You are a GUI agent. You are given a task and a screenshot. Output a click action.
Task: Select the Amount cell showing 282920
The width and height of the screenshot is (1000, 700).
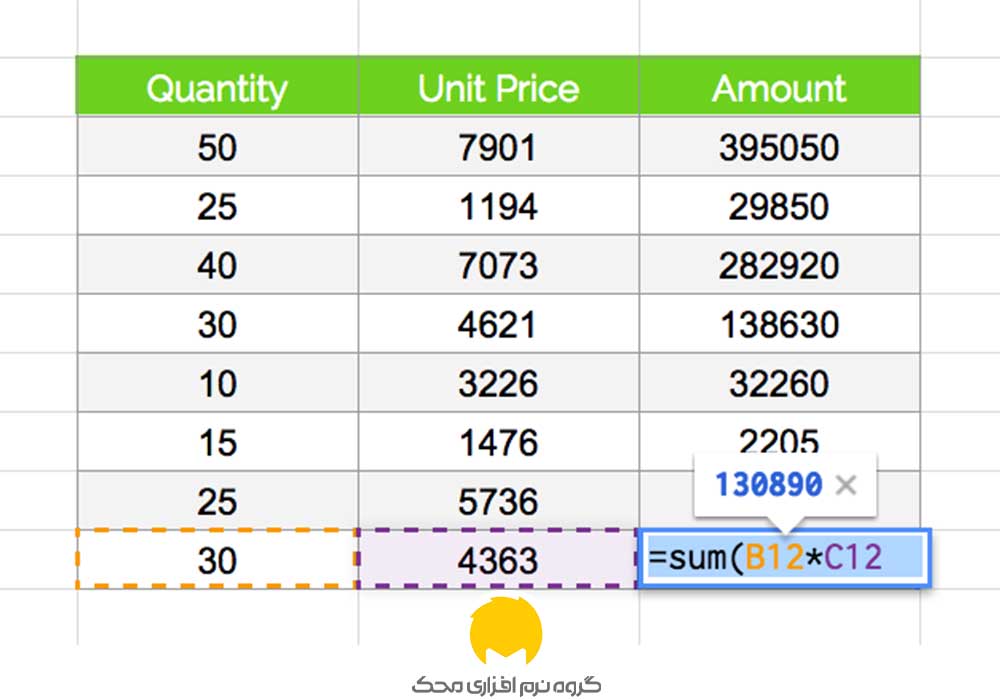point(779,266)
